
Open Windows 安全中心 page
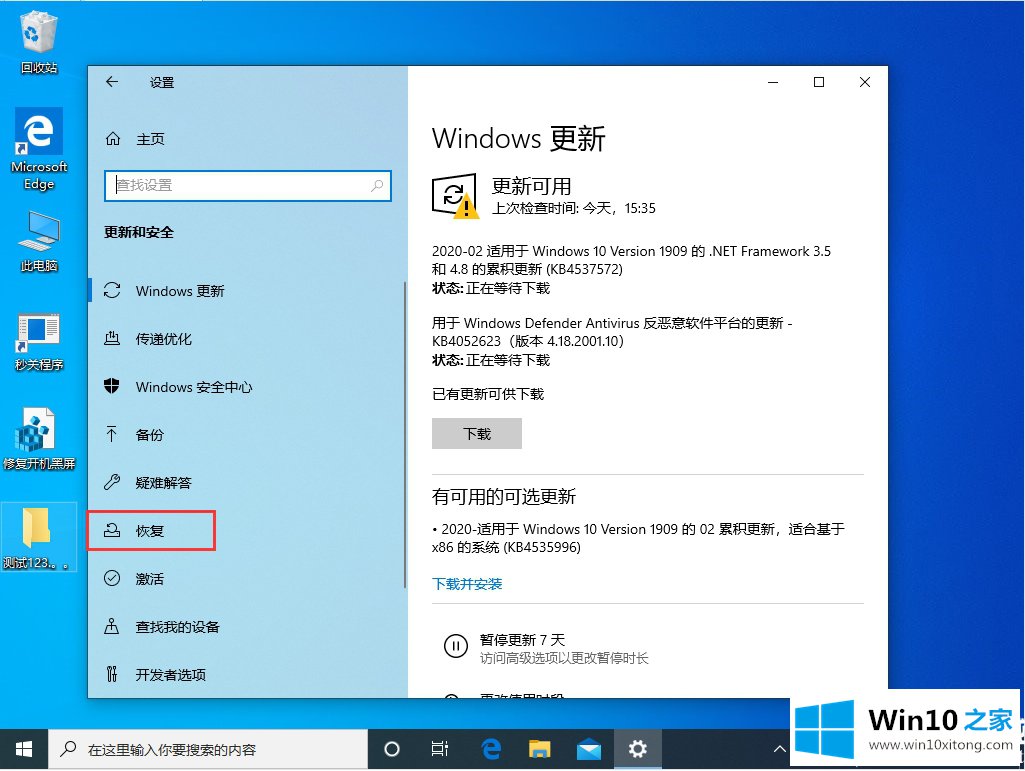coord(246,386)
